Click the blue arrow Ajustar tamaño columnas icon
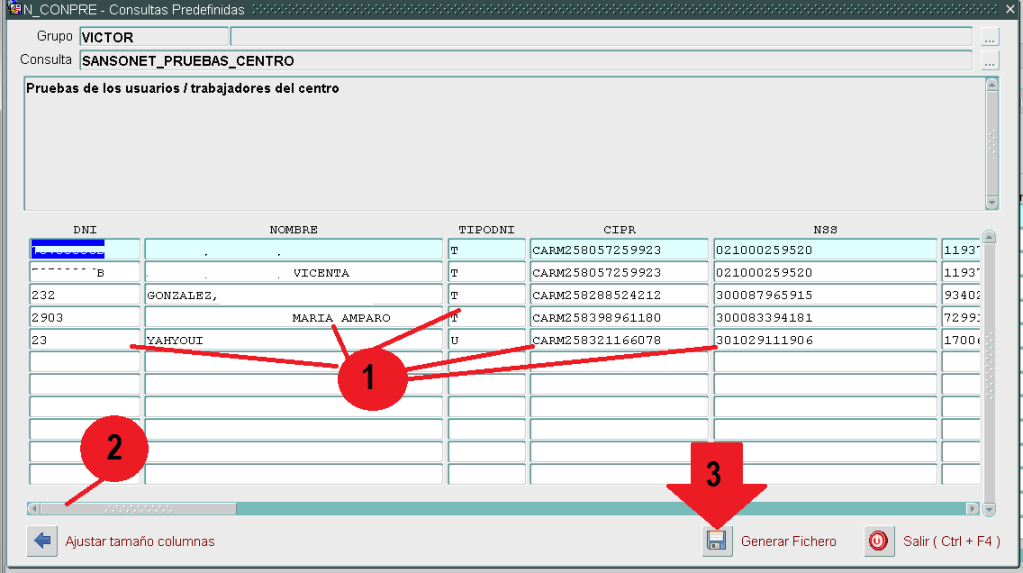Viewport: 1023px width, 573px height. click(42, 541)
